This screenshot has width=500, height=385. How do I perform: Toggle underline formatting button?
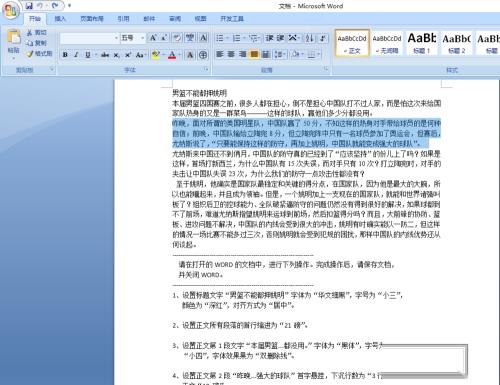click(x=88, y=55)
